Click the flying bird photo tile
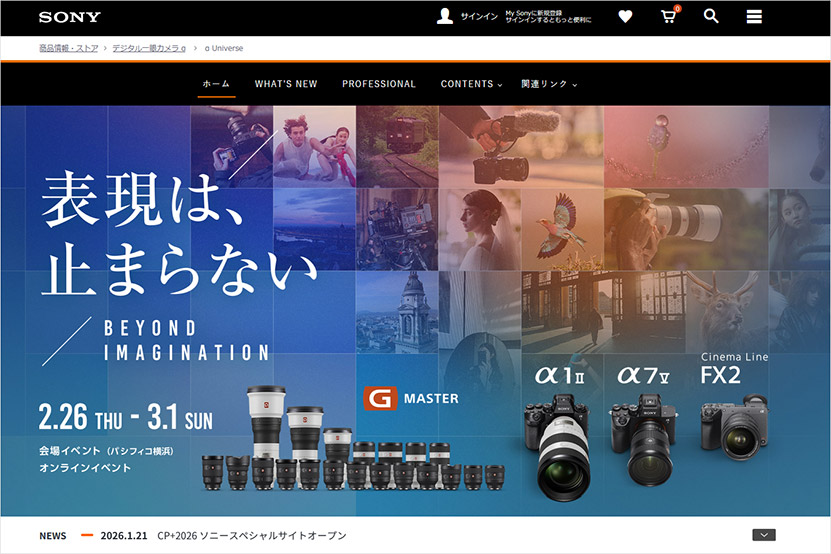The width and height of the screenshot is (831, 554). click(562, 230)
